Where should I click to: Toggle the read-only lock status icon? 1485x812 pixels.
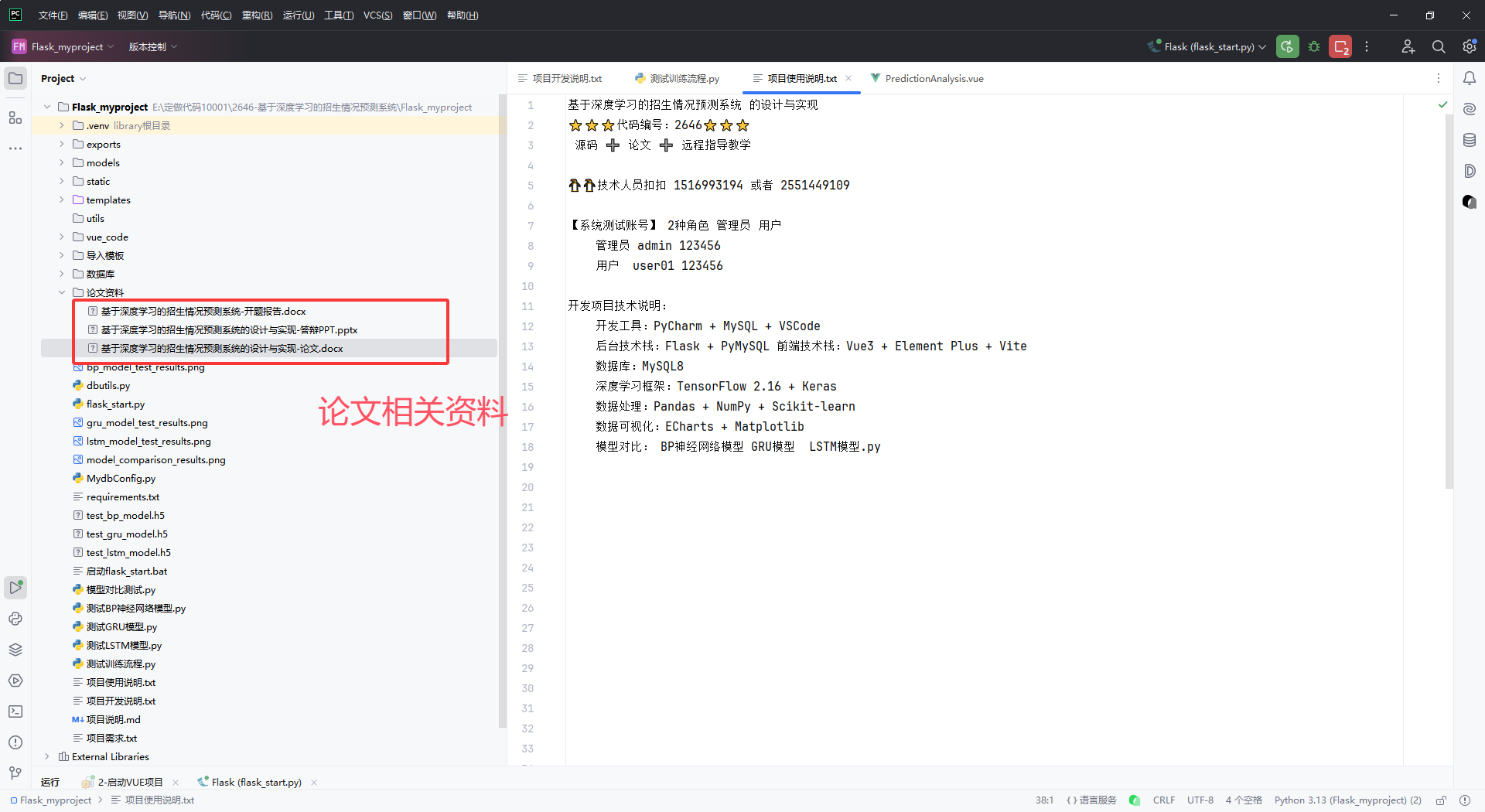coord(1442,800)
